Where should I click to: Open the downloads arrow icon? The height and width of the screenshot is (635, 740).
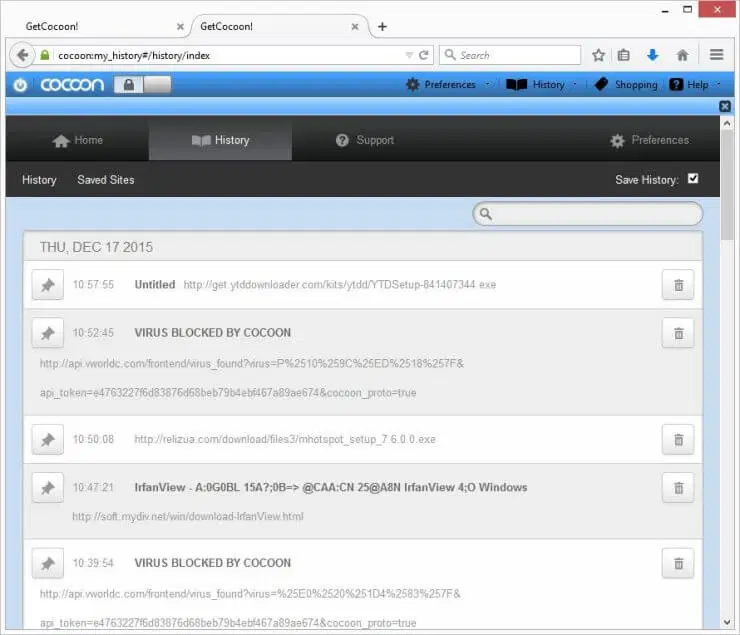pyautogui.click(x=653, y=55)
